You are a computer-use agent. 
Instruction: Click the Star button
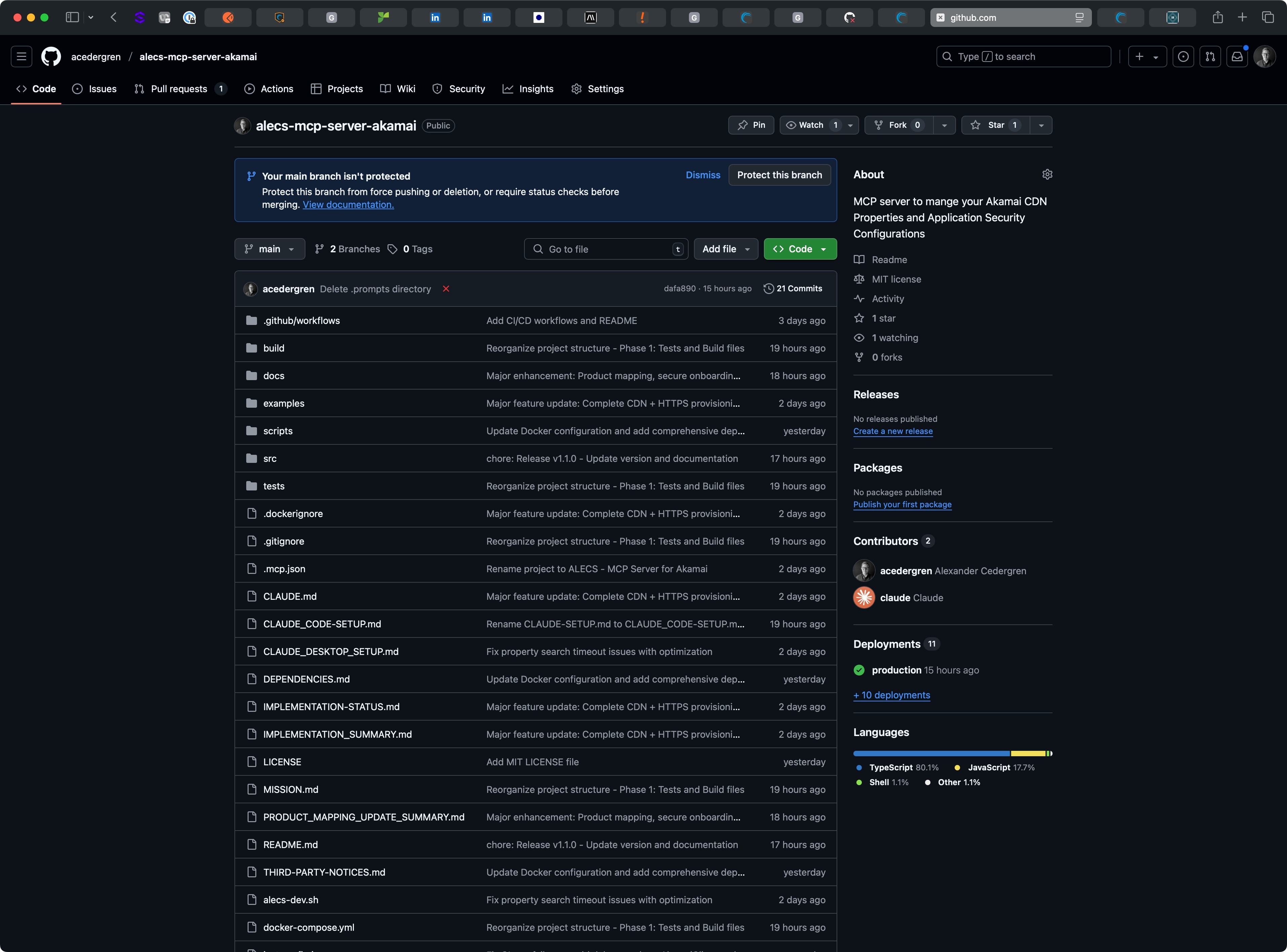coord(995,125)
